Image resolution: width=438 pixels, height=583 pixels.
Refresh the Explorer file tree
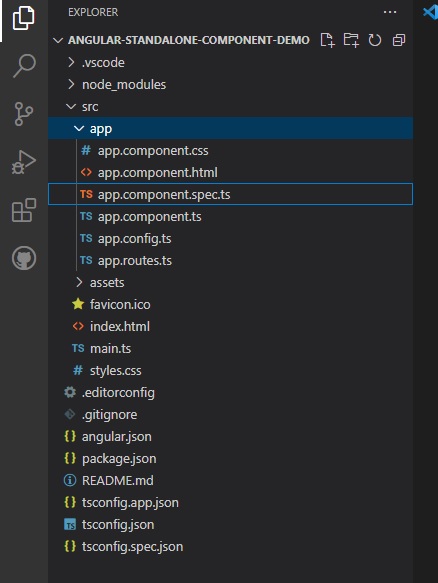[375, 40]
